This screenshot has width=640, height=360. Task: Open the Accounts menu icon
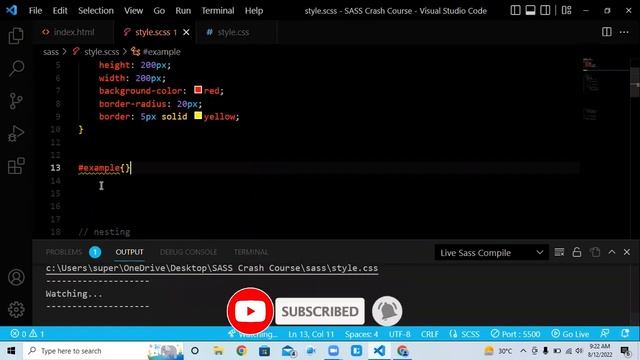tap(16, 278)
